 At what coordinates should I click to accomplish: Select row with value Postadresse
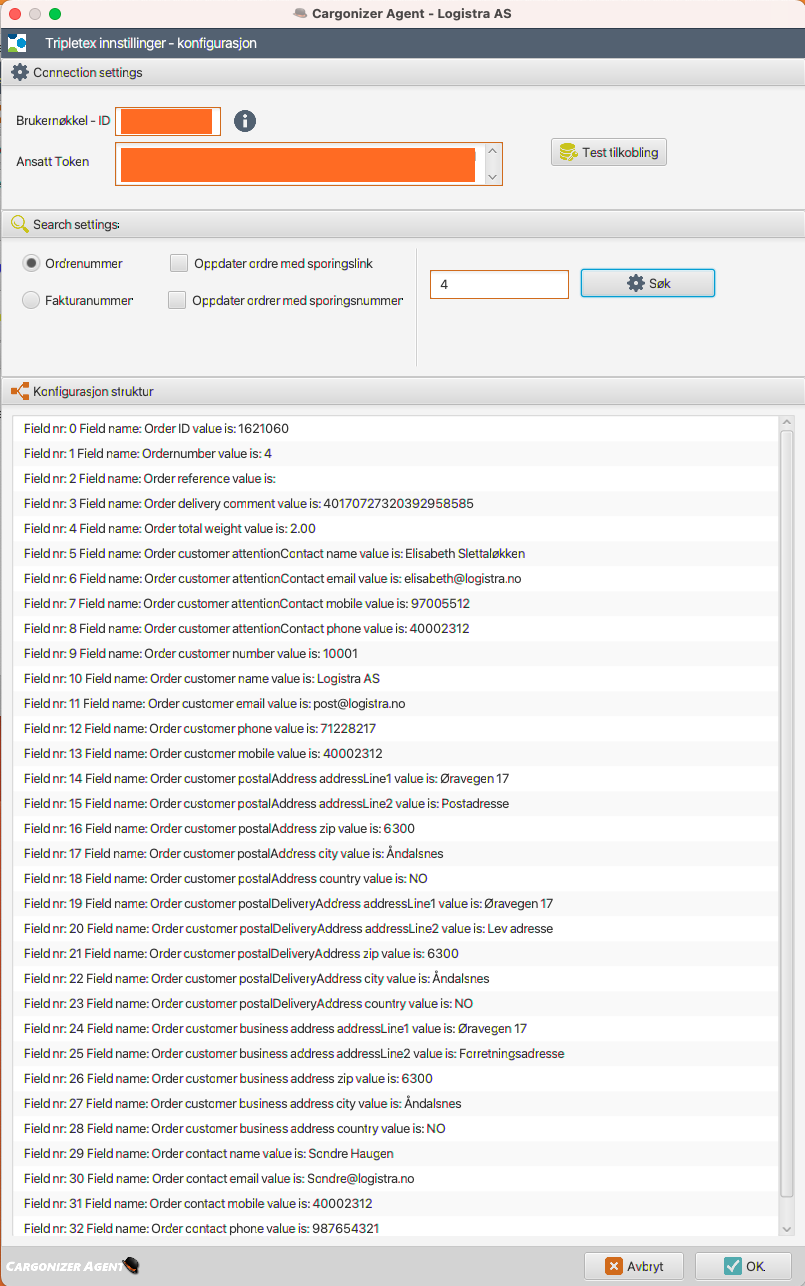(x=396, y=803)
